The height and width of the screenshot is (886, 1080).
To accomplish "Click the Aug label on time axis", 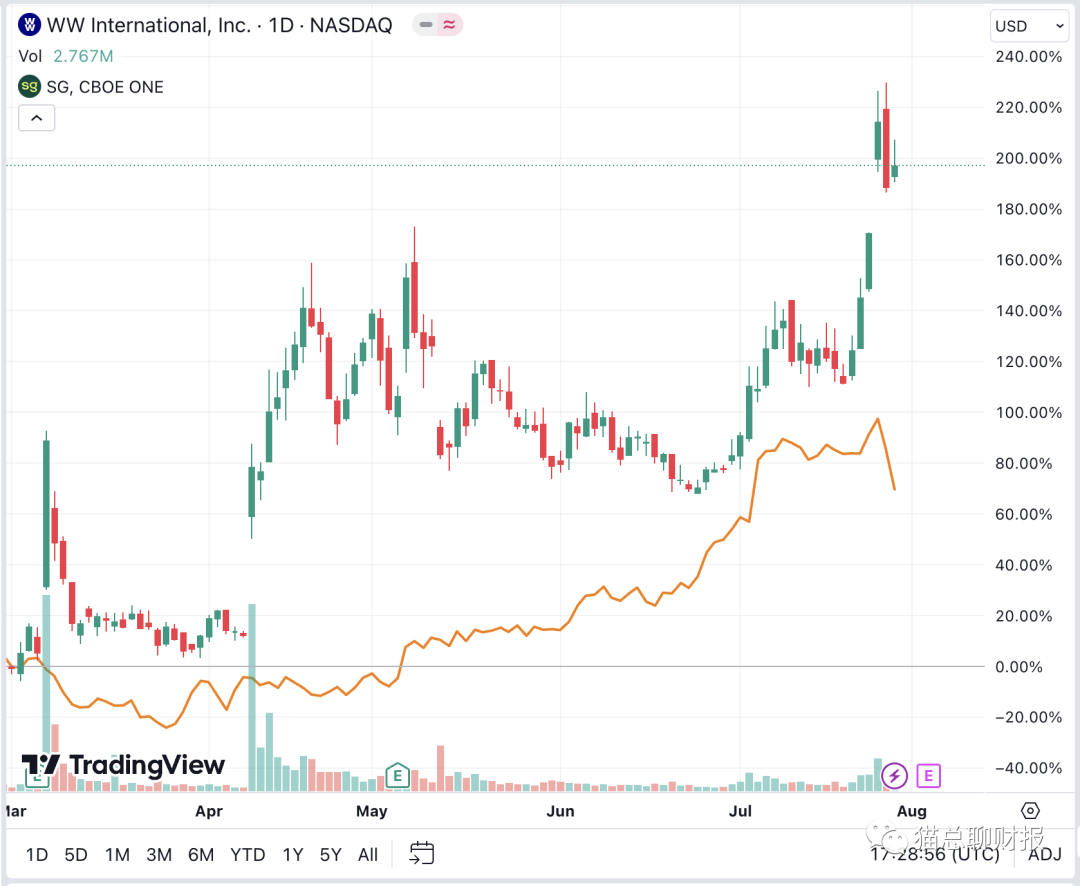I will (911, 811).
